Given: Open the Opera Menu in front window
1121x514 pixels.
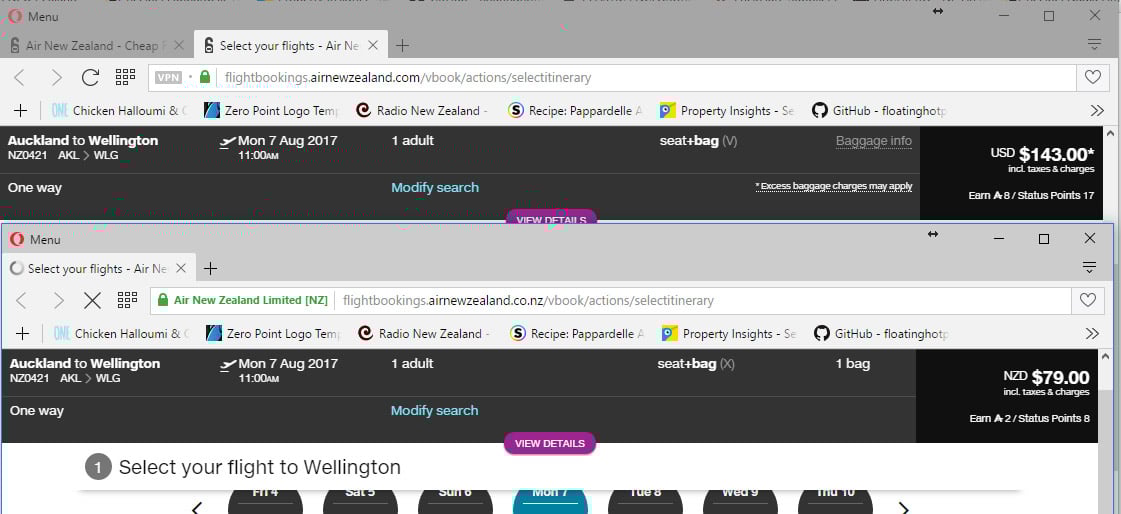Looking at the screenshot, I should coord(35,239).
